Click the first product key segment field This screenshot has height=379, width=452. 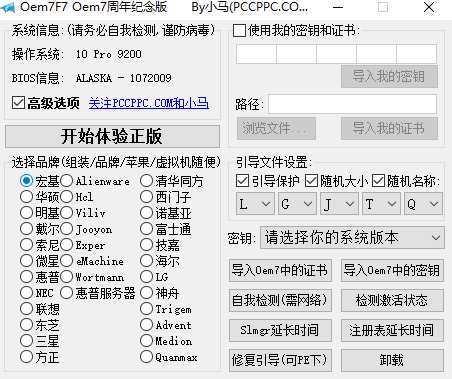point(256,54)
